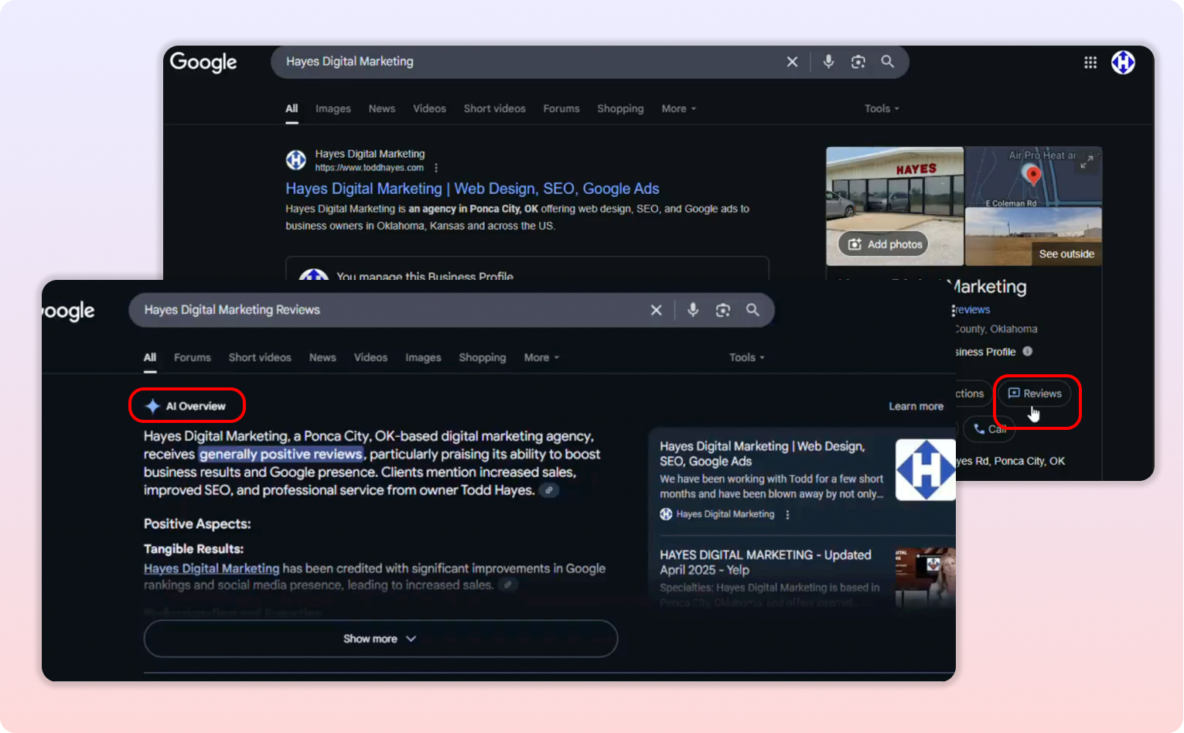Expand AI Overview with Show more
The height and width of the screenshot is (733, 1184).
[380, 639]
